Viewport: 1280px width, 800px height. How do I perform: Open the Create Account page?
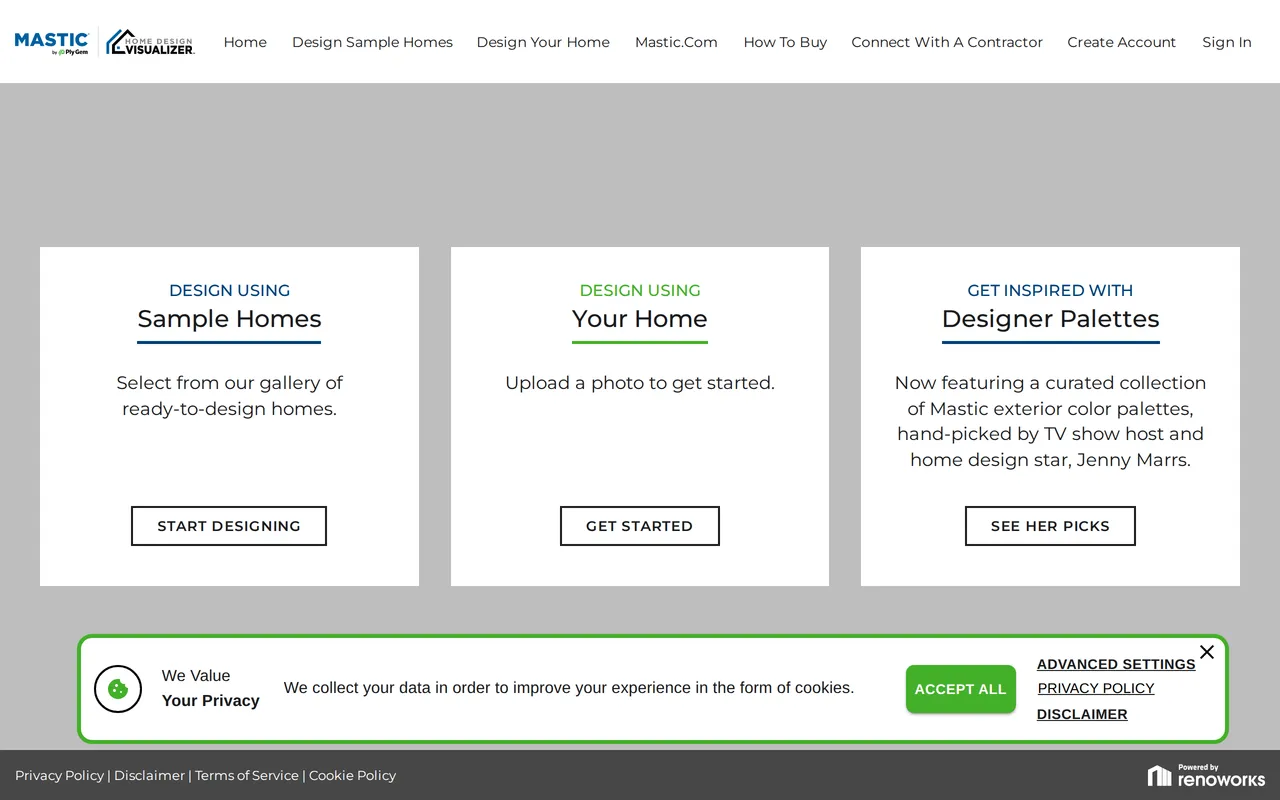point(1122,42)
